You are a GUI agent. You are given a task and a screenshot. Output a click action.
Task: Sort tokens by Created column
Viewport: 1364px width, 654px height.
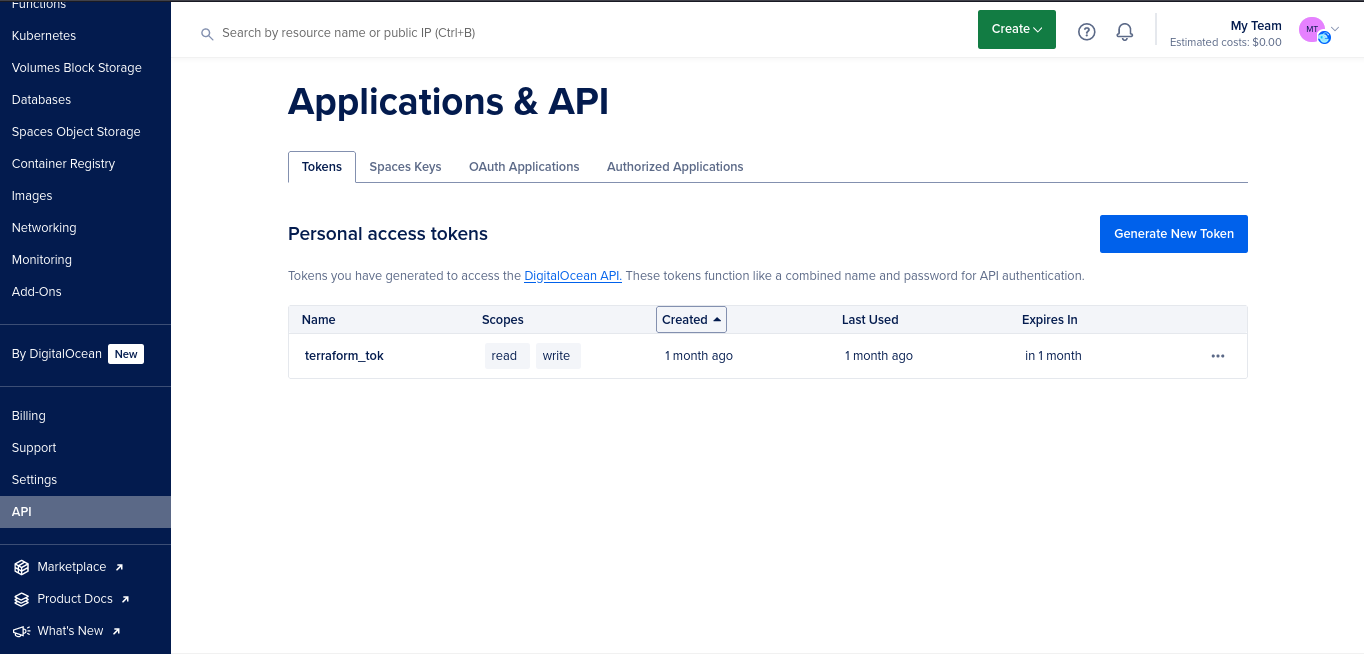[691, 320]
